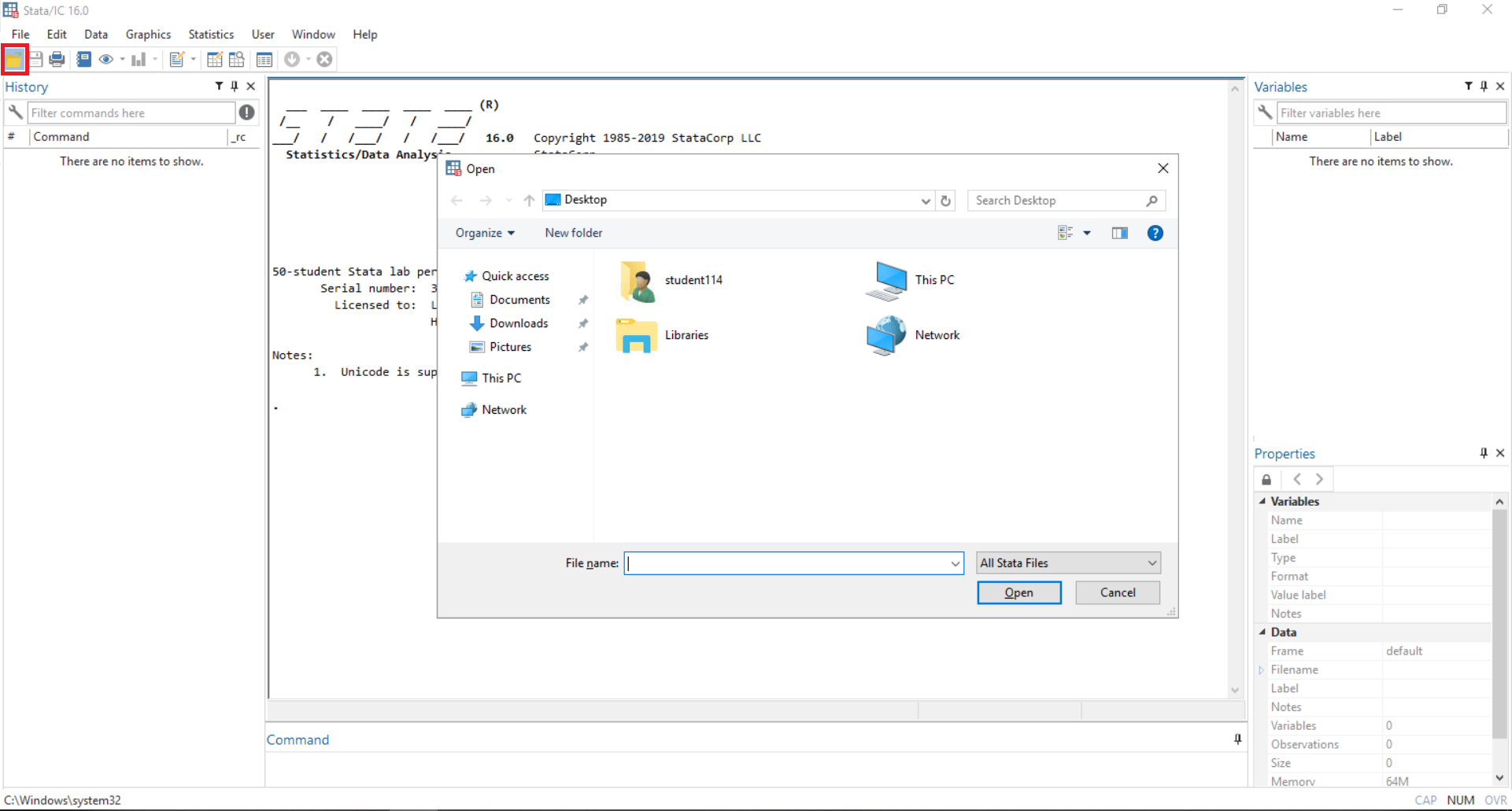Open the File name history dropdown
The height and width of the screenshot is (811, 1512).
pos(955,563)
